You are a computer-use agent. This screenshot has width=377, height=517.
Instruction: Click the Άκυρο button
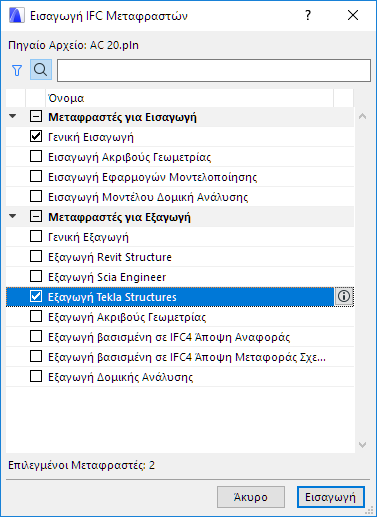coord(251,497)
